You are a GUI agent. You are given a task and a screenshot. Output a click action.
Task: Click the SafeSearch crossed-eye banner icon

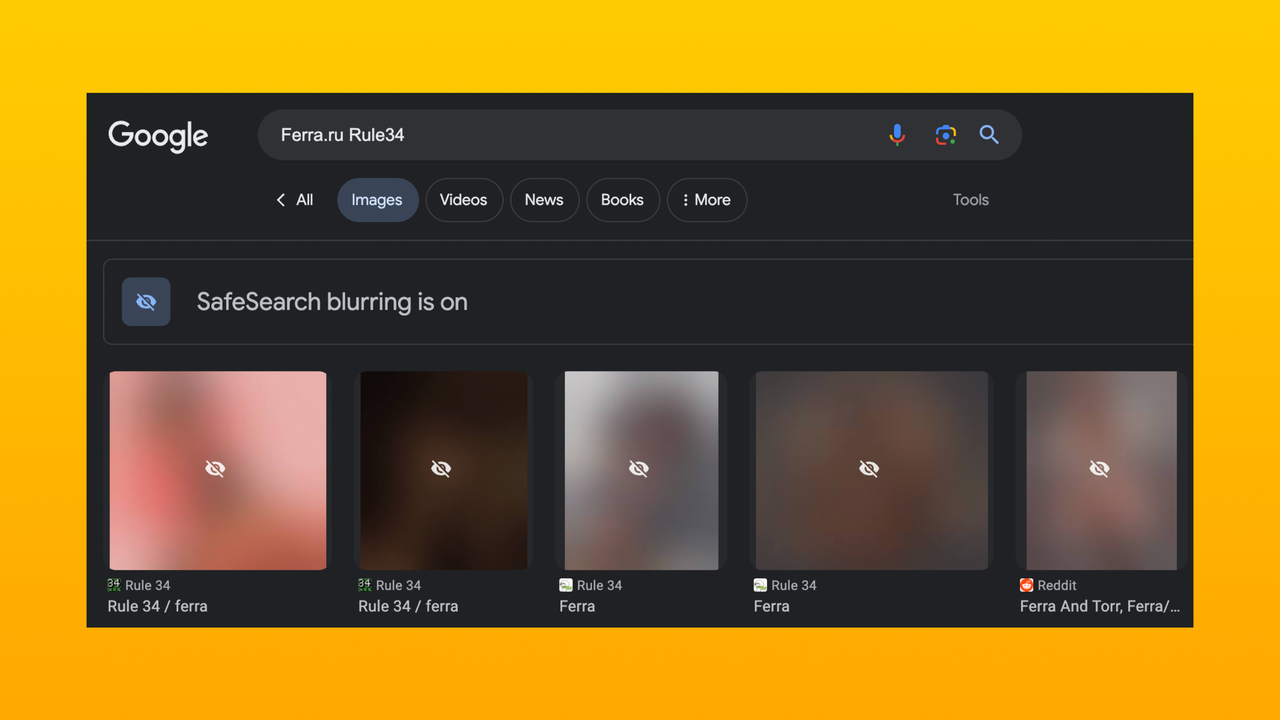146,302
